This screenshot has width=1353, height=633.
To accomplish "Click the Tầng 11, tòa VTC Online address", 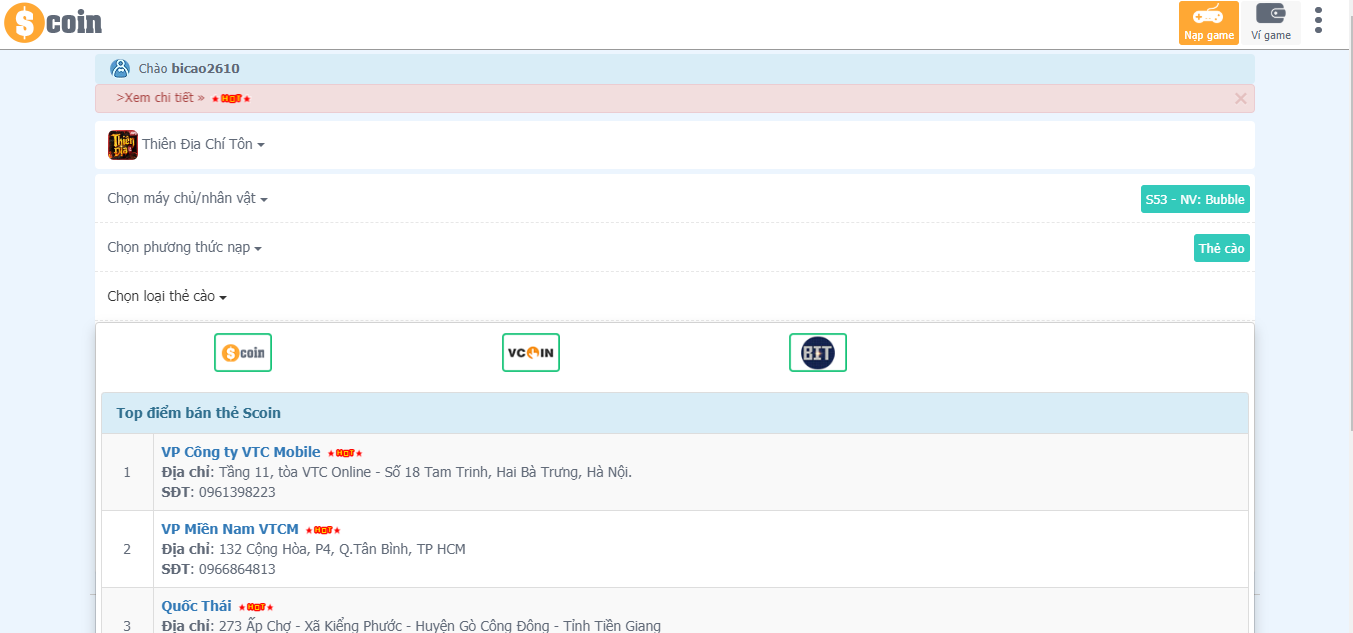I will [x=425, y=472].
